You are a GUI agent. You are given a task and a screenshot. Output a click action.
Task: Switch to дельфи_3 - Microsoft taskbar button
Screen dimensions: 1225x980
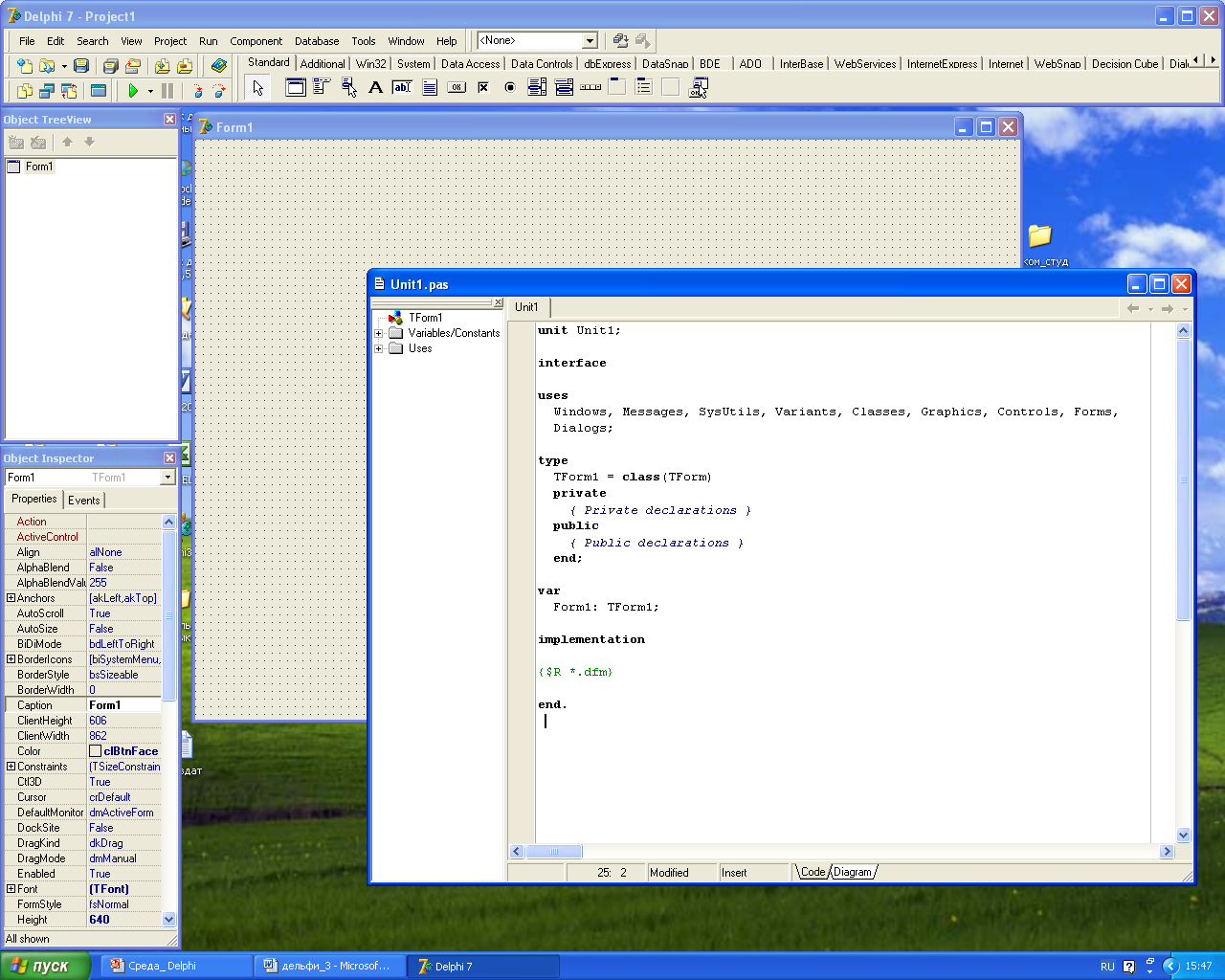tap(330, 966)
